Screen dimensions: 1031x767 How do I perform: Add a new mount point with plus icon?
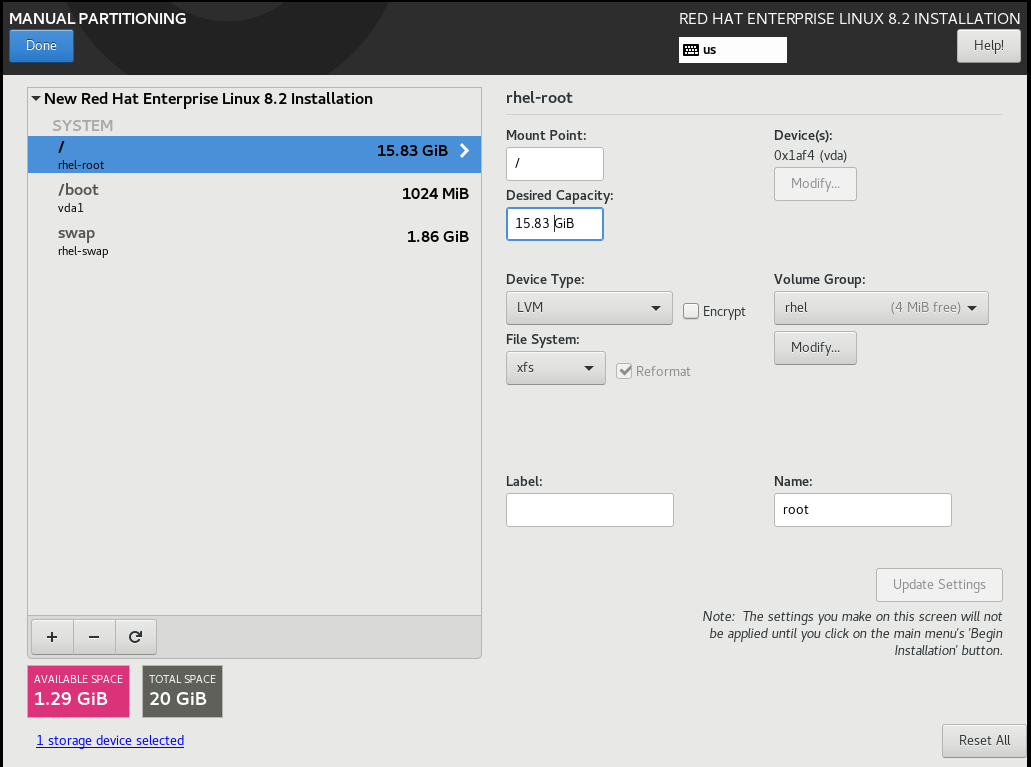pyautogui.click(x=52, y=637)
